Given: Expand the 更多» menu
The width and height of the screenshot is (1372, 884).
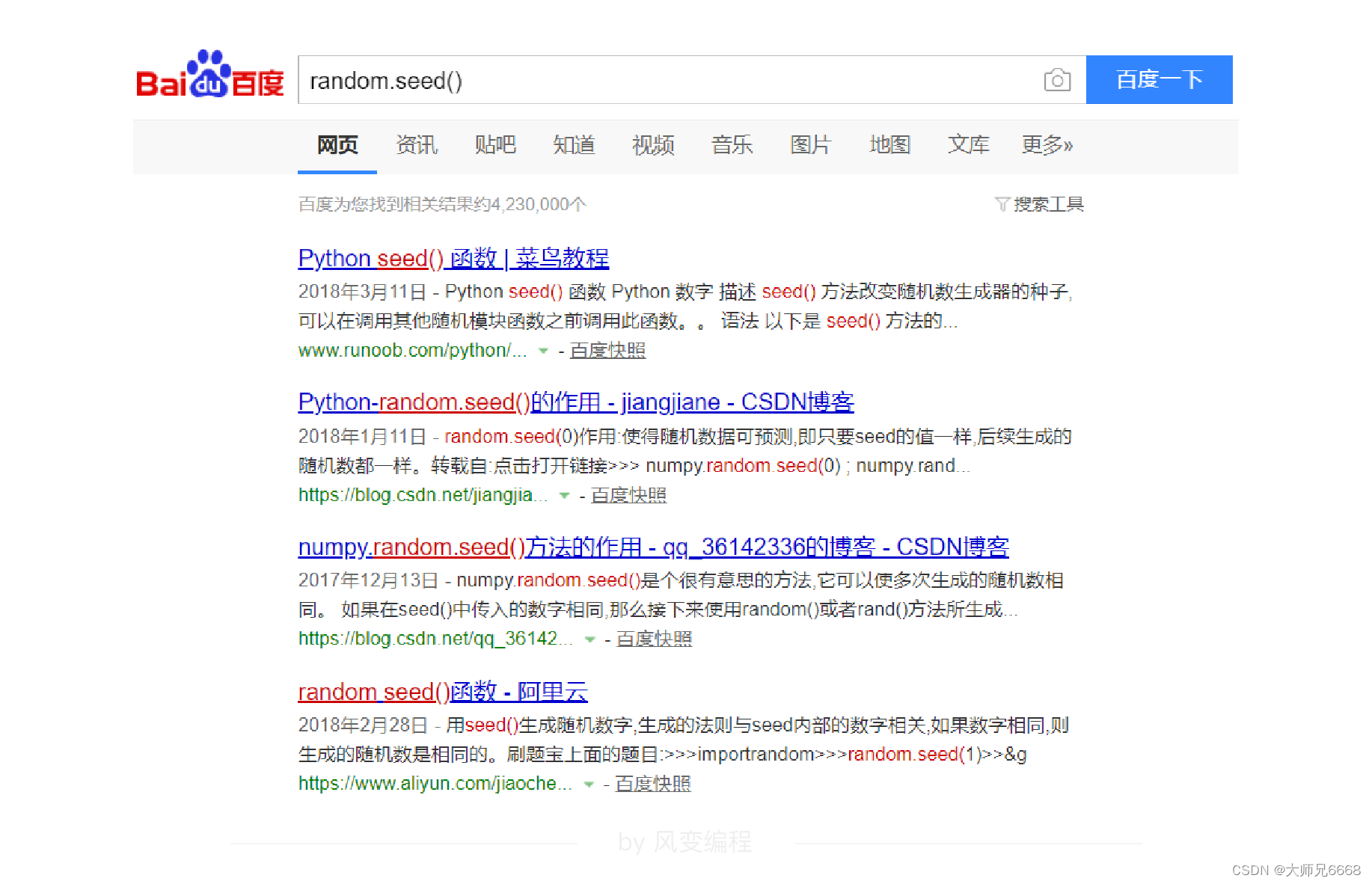Looking at the screenshot, I should tap(1047, 144).
